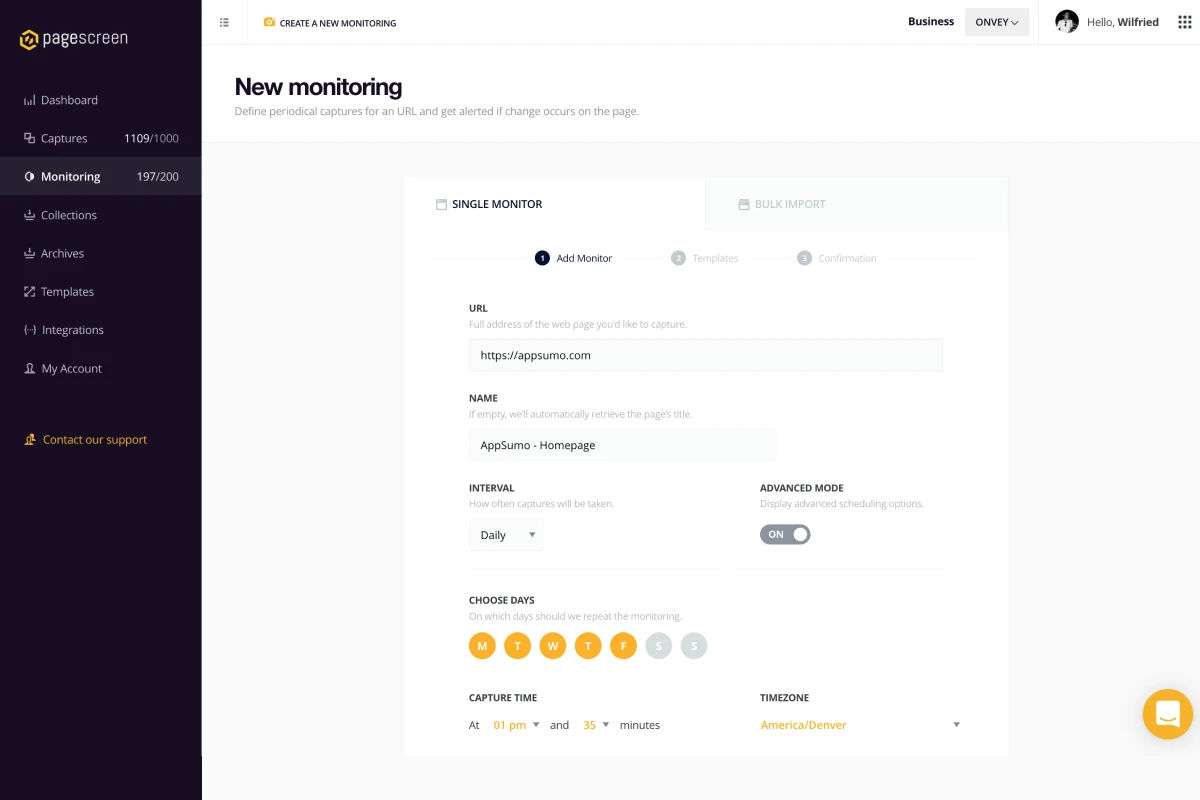Enable Sunday in Choose Days
The height and width of the screenshot is (800, 1200).
click(694, 646)
